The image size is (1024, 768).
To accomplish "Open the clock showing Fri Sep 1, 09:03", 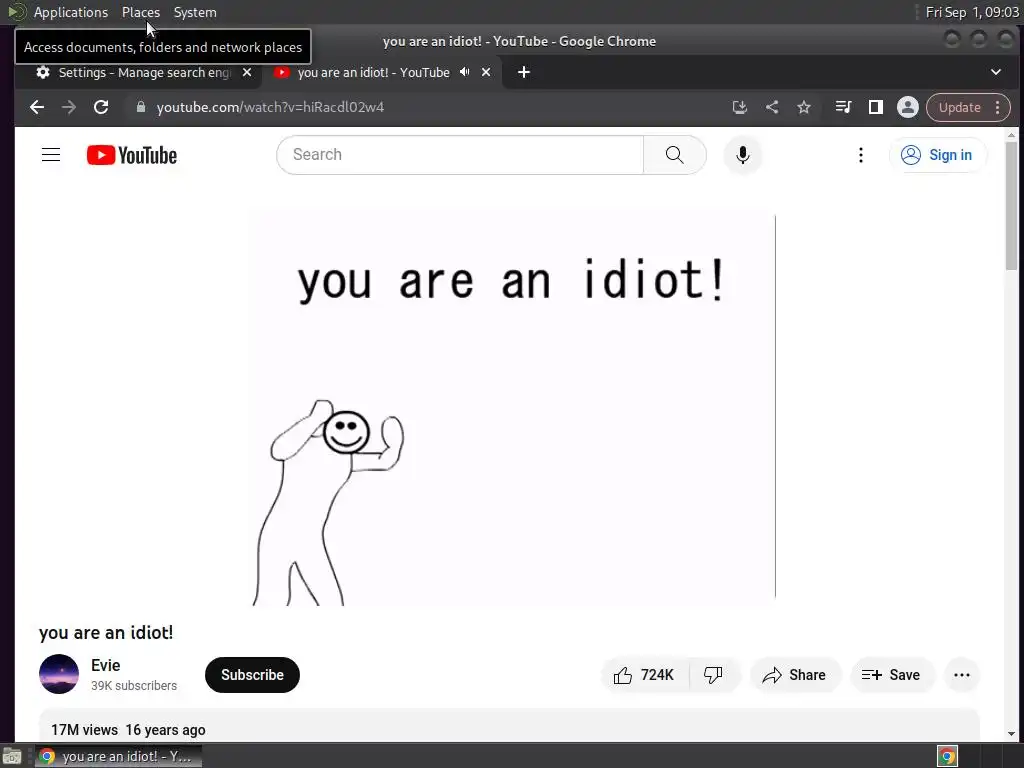I will [972, 12].
